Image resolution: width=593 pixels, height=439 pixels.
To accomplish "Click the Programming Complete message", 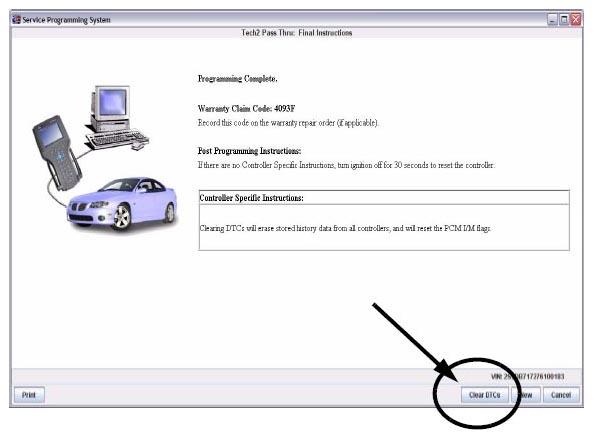I will pos(238,79).
